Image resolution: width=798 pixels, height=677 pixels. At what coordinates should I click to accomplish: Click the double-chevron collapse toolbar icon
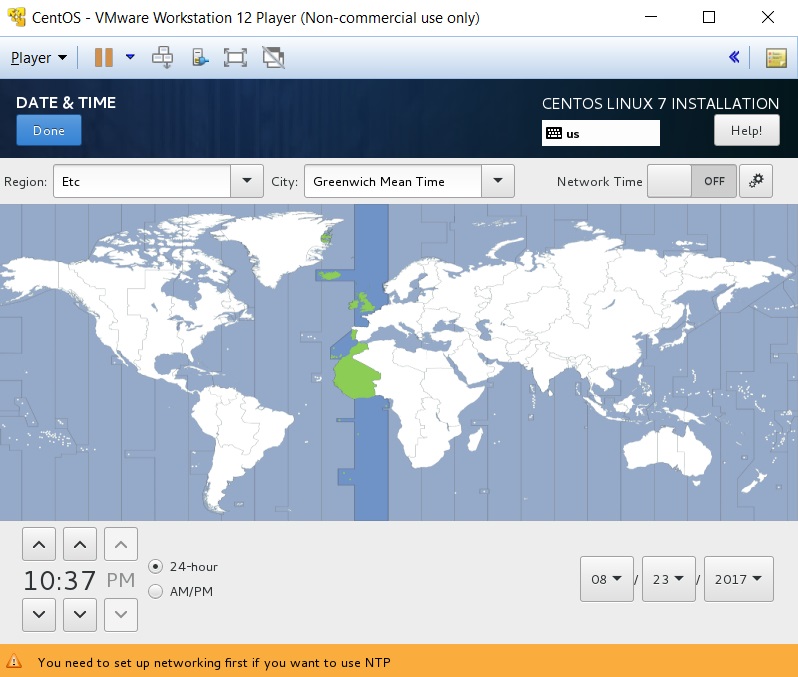pos(734,57)
